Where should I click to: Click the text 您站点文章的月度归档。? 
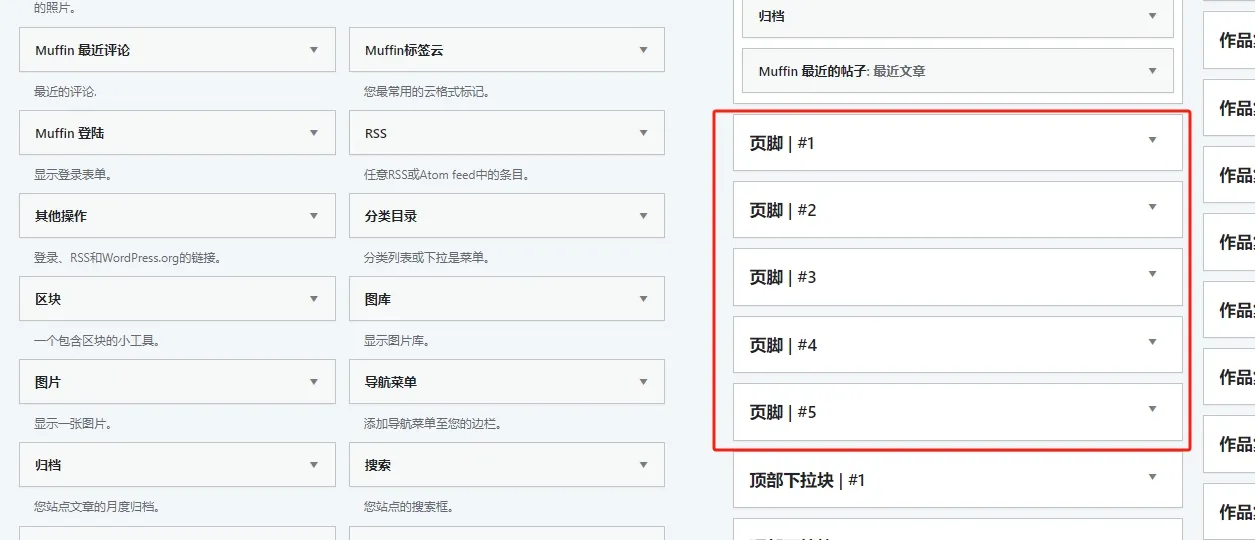click(x=98, y=507)
